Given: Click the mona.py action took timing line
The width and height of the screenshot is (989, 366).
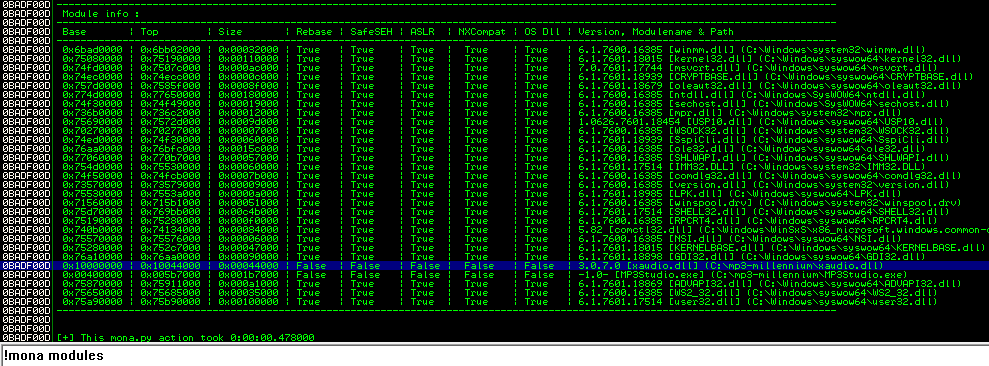Looking at the screenshot, I should 494,338.
